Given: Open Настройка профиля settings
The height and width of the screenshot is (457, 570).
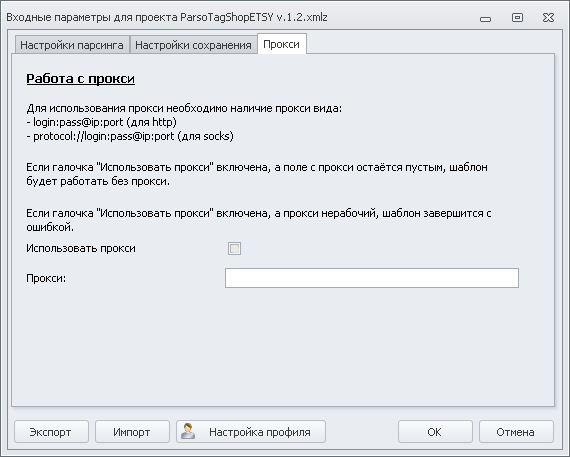Looking at the screenshot, I should click(251, 432).
